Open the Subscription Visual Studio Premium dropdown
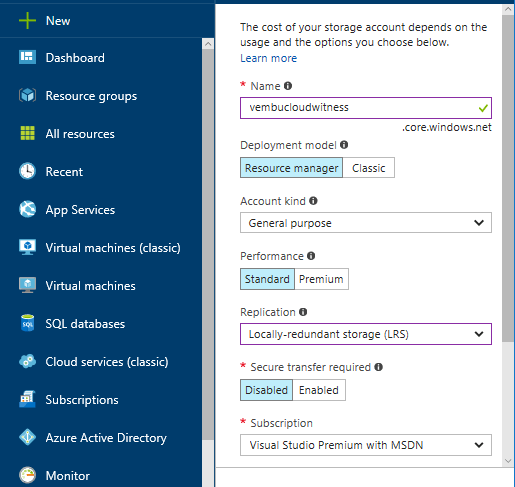Screen dimensions: 515x487 coord(366,445)
